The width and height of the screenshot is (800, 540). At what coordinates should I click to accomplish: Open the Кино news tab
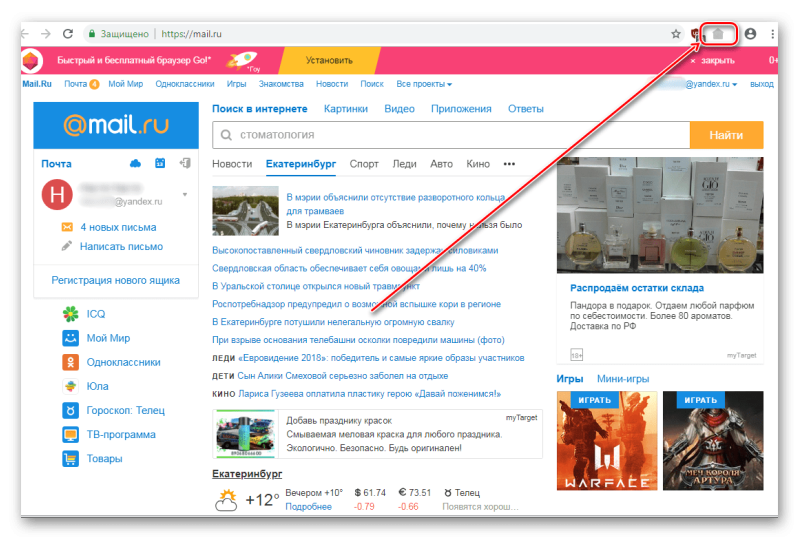coord(478,164)
